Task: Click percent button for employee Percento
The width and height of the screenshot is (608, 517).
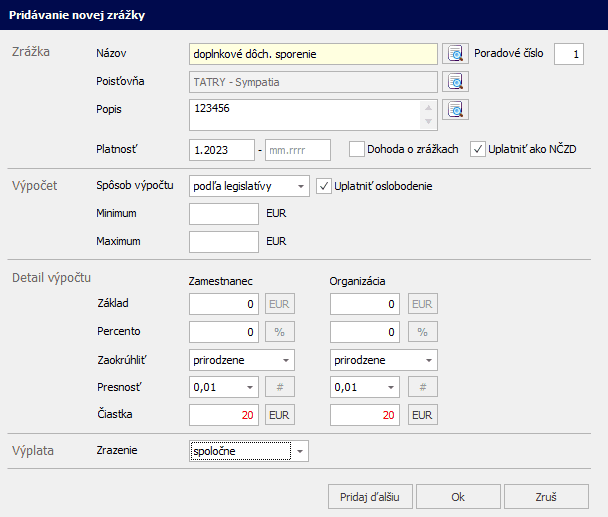Action: tap(281, 331)
